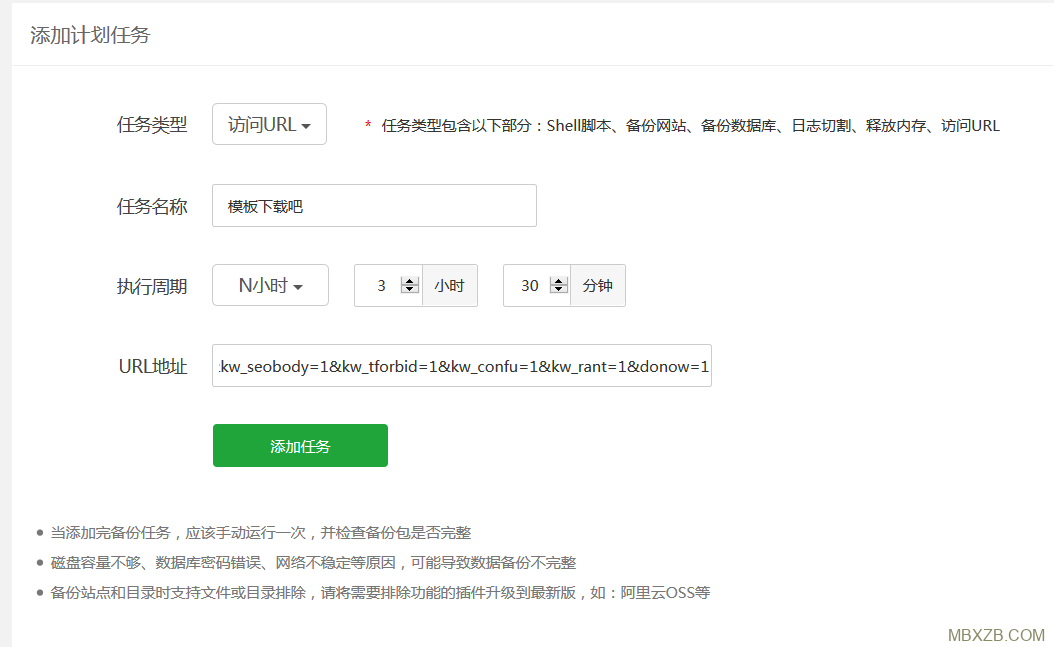Image resolution: width=1054 pixels, height=647 pixels.
Task: Decrease the minutes value with down arrow
Action: [x=559, y=290]
